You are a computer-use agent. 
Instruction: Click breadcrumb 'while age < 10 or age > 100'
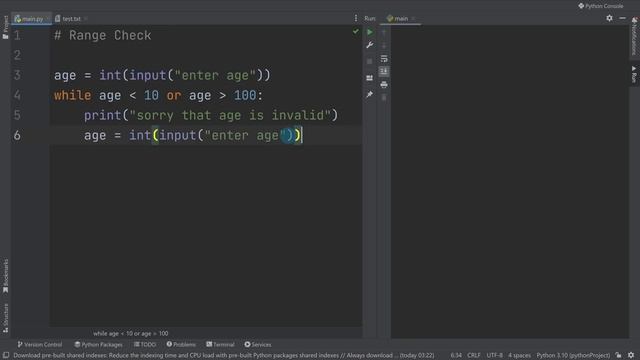(131, 333)
